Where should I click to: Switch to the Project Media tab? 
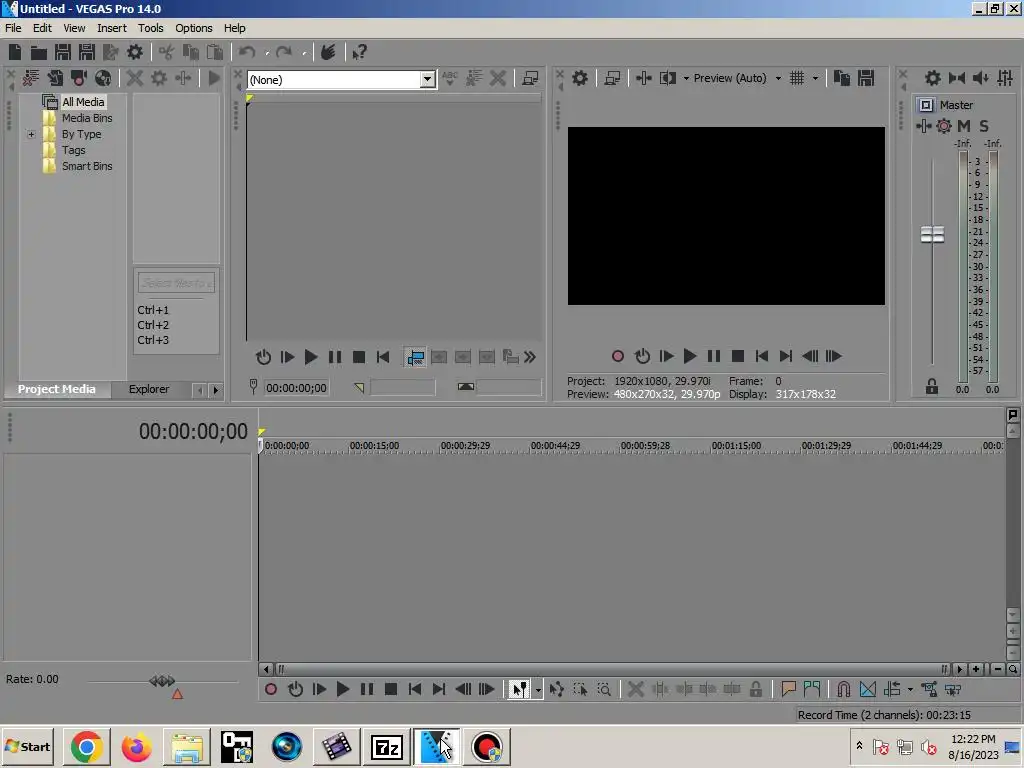(x=57, y=389)
